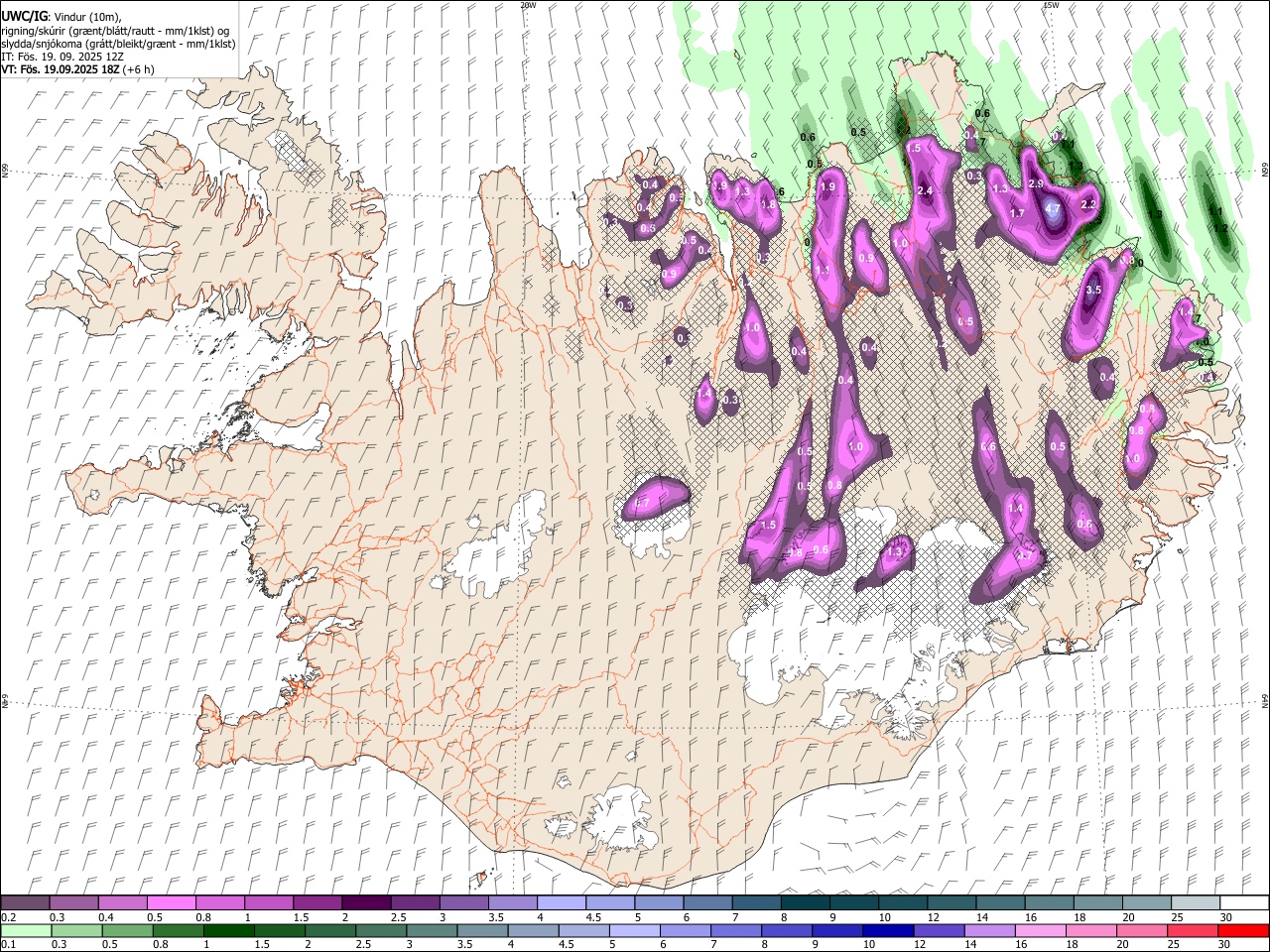Select the slate blue 6 mm snow swatch
This screenshot has height=952, width=1270.
pos(708,903)
